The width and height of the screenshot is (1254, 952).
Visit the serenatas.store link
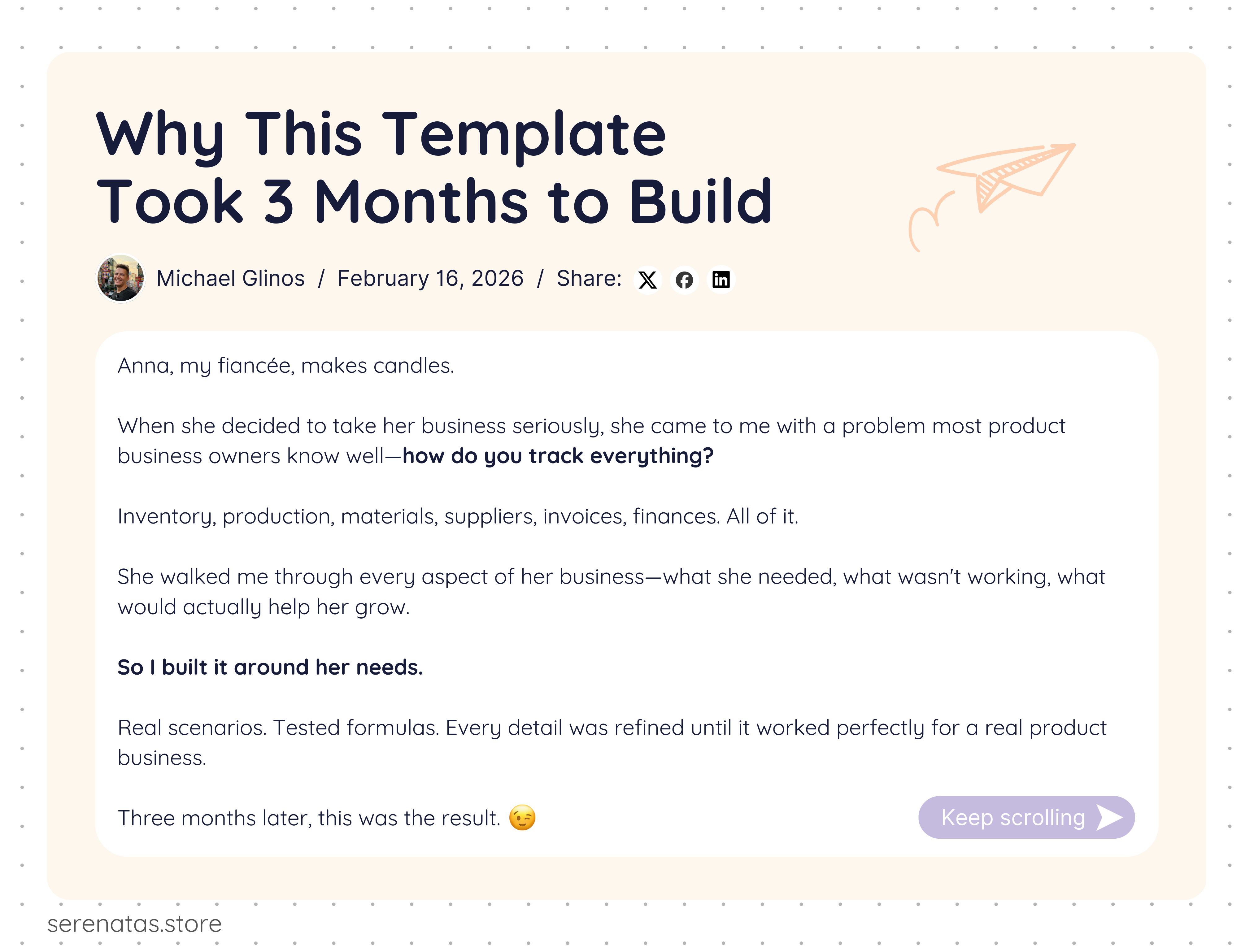134,924
